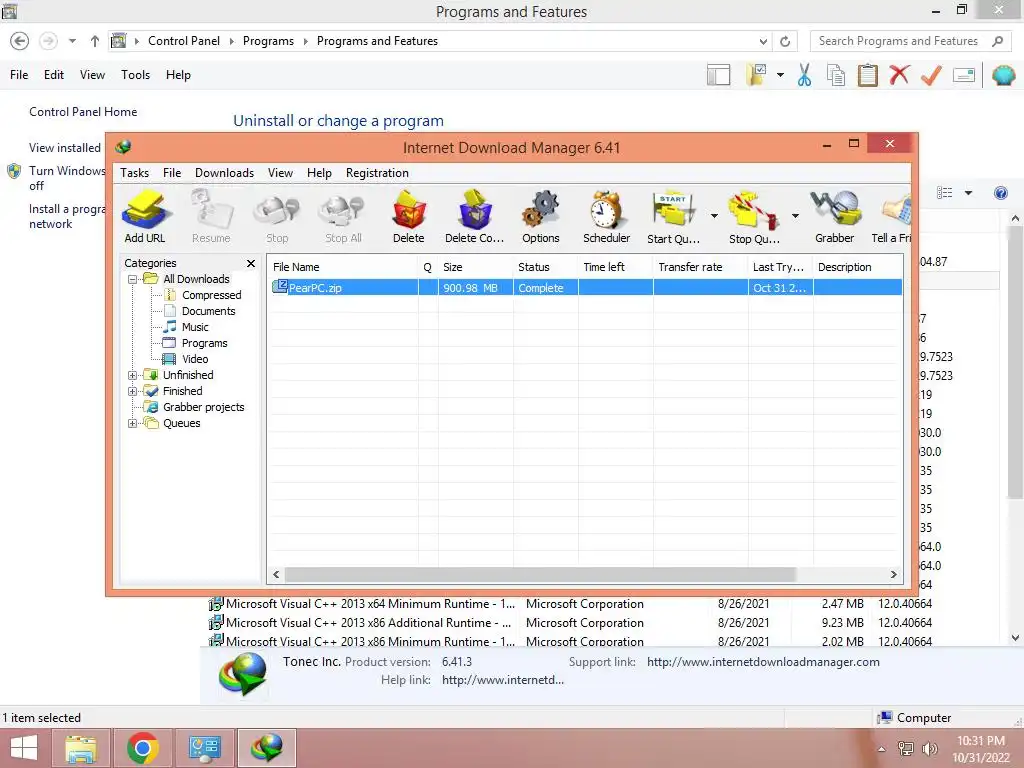This screenshot has height=768, width=1024.
Task: Expand the Queues category node
Action: 133,423
